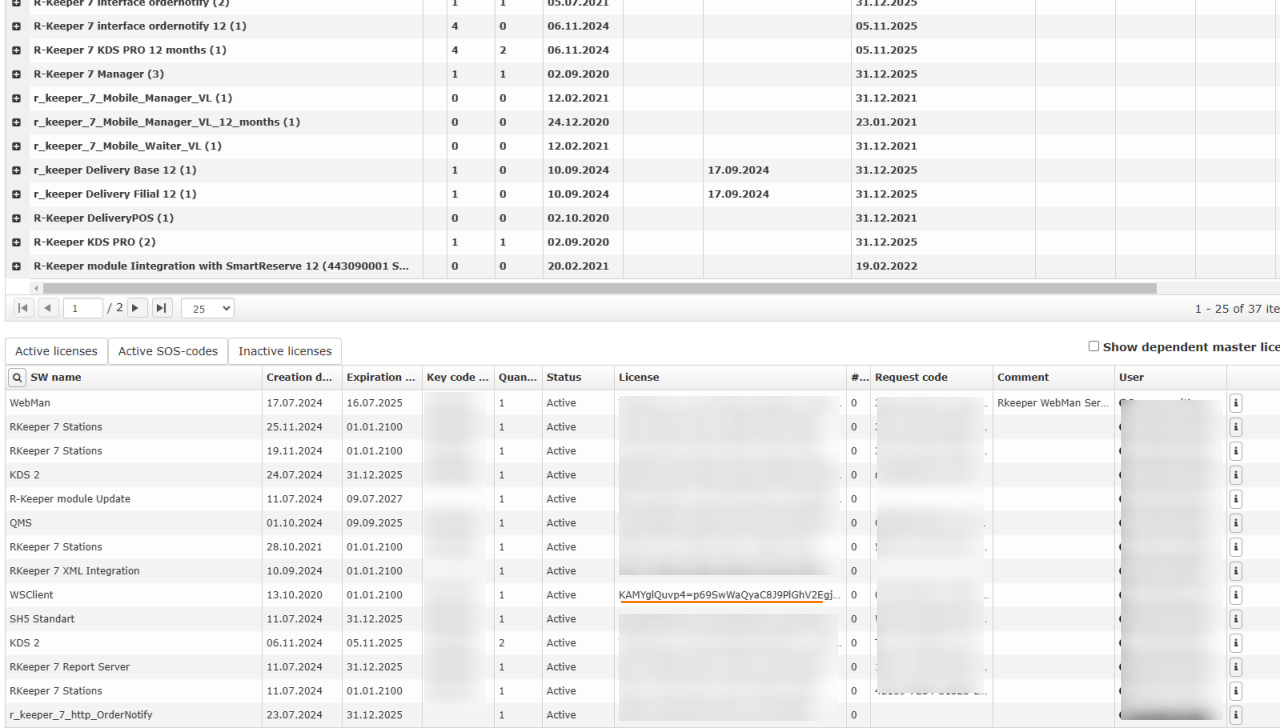The height and width of the screenshot is (728, 1280).
Task: Expand r_keeper Delivery Base 12 (1)
Action: (16, 170)
